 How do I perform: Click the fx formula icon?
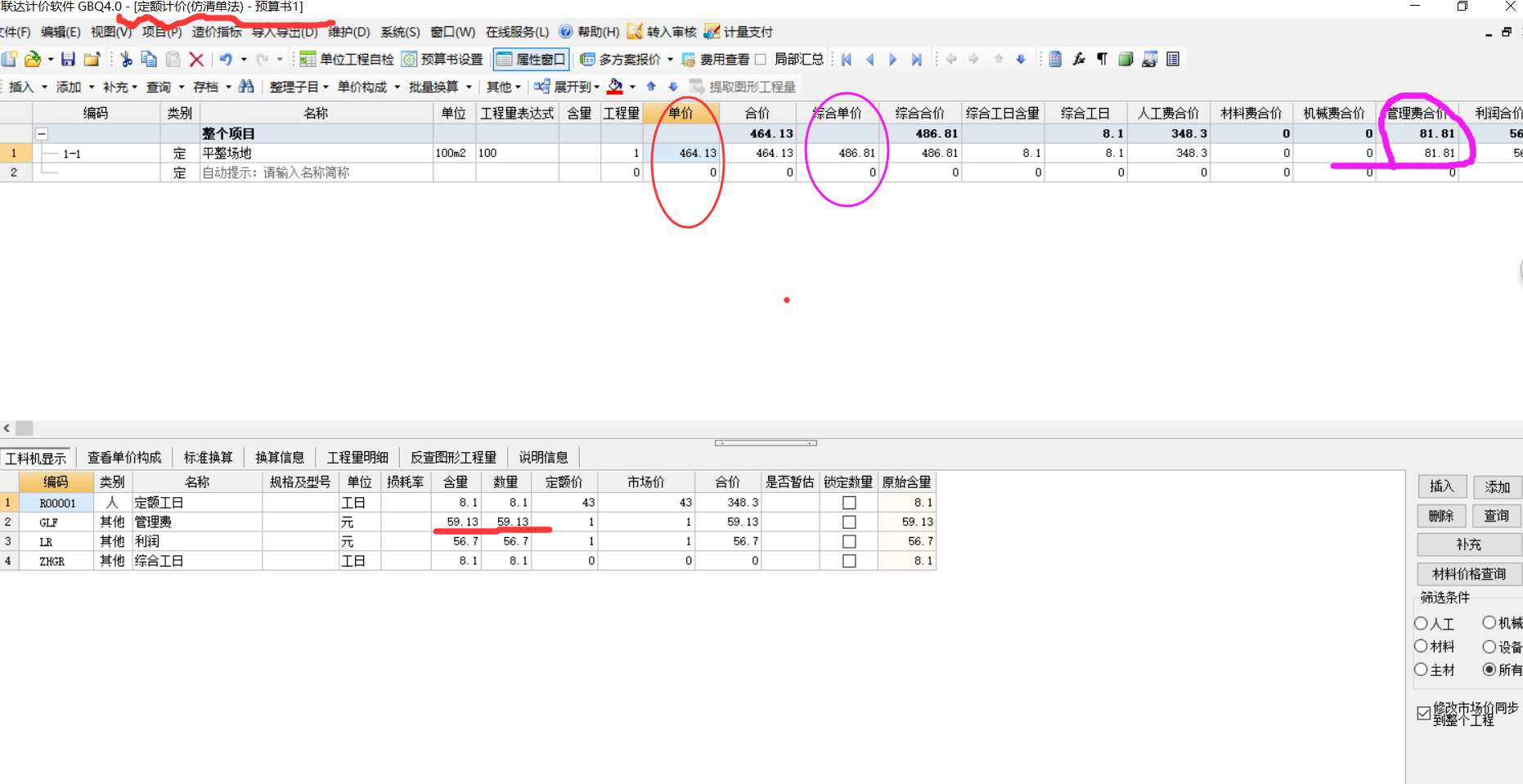[x=1079, y=59]
